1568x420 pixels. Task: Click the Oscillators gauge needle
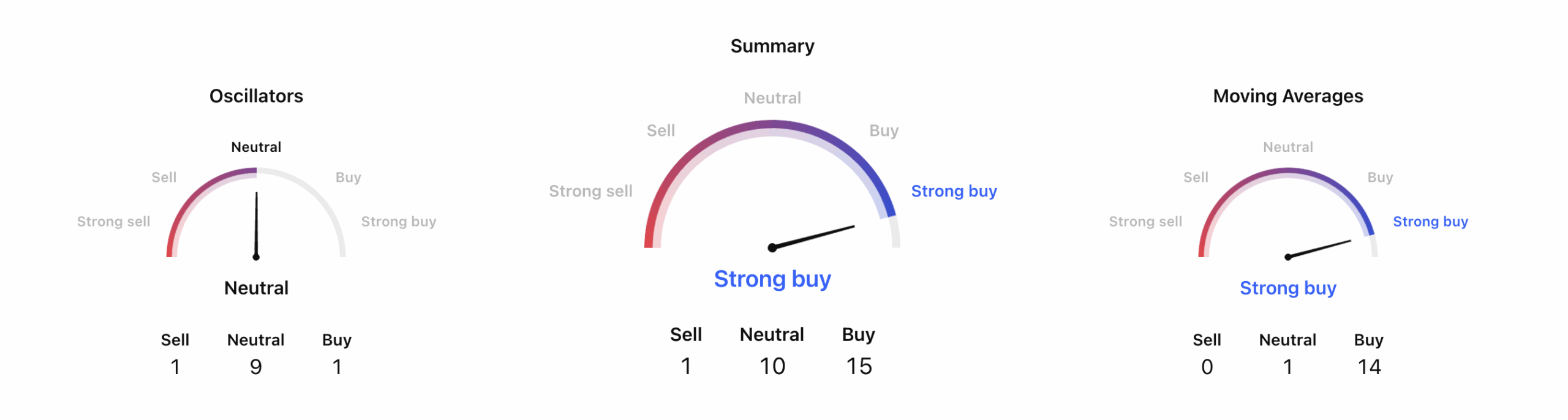click(x=256, y=224)
